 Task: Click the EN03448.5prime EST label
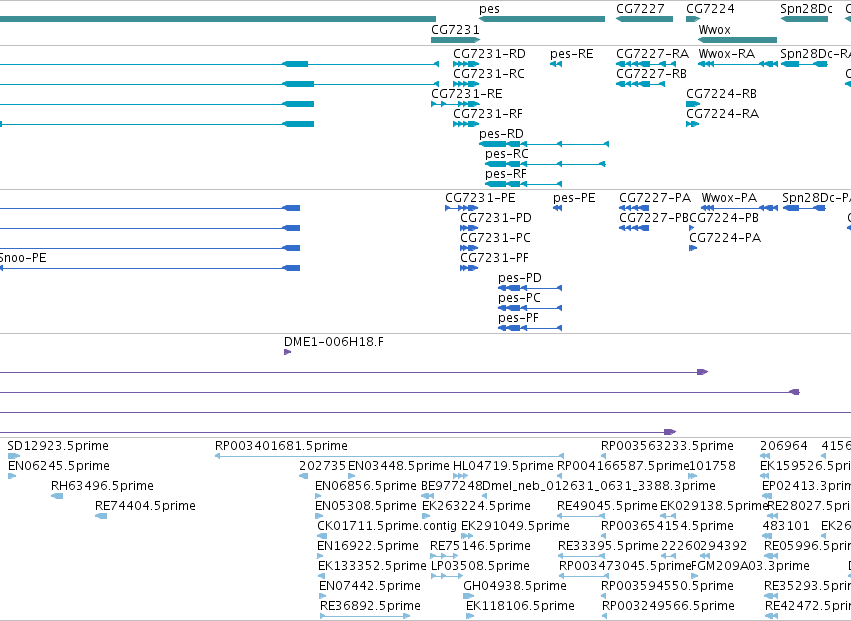(398, 466)
